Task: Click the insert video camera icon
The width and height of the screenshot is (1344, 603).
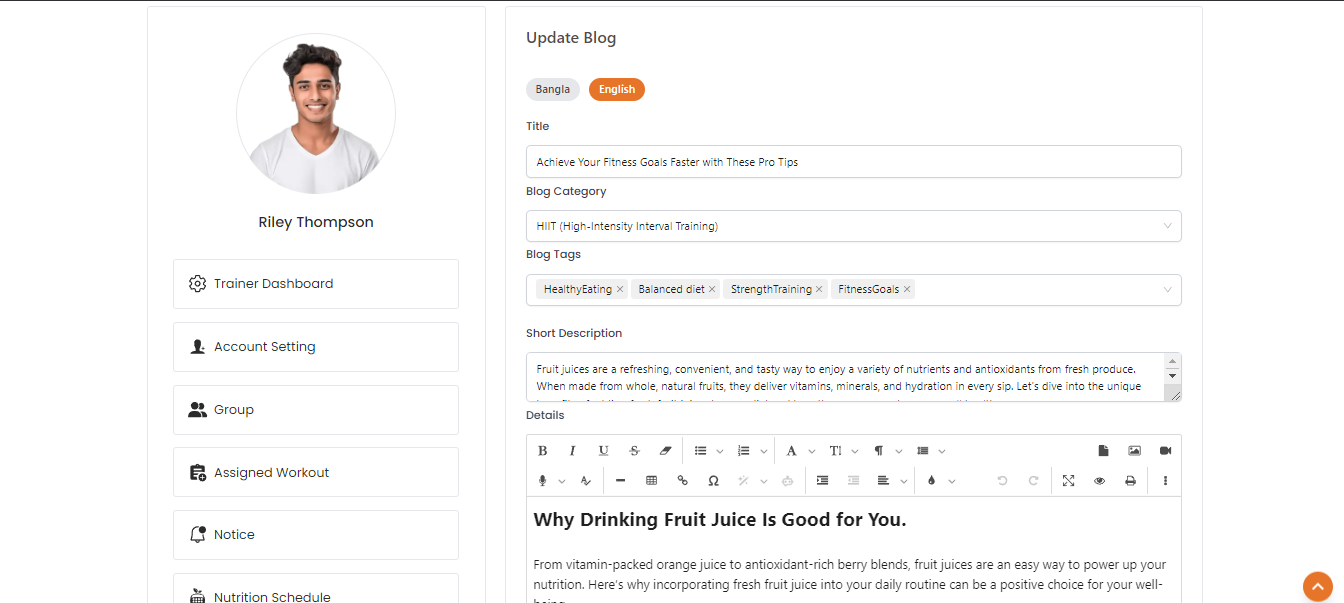Action: [1165, 451]
